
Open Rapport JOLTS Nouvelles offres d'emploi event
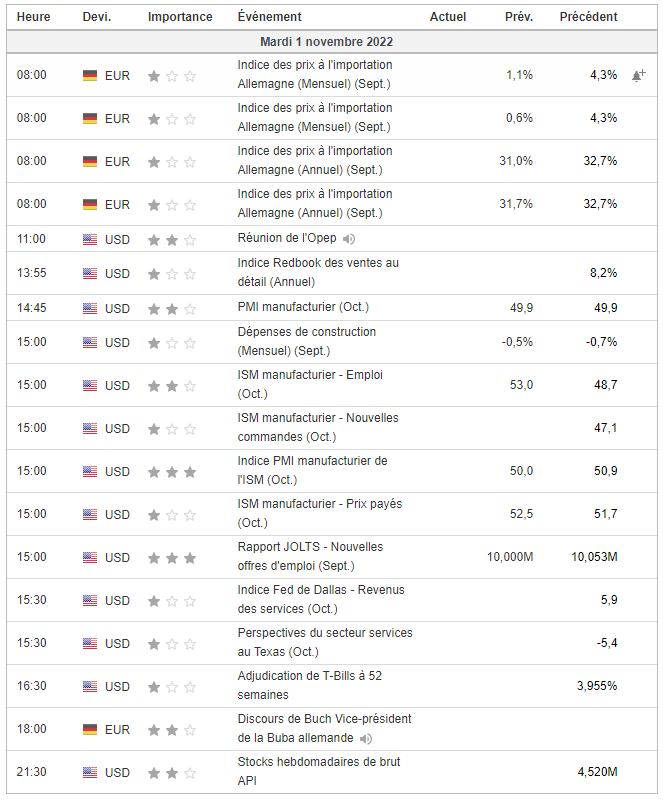[x=310, y=556]
